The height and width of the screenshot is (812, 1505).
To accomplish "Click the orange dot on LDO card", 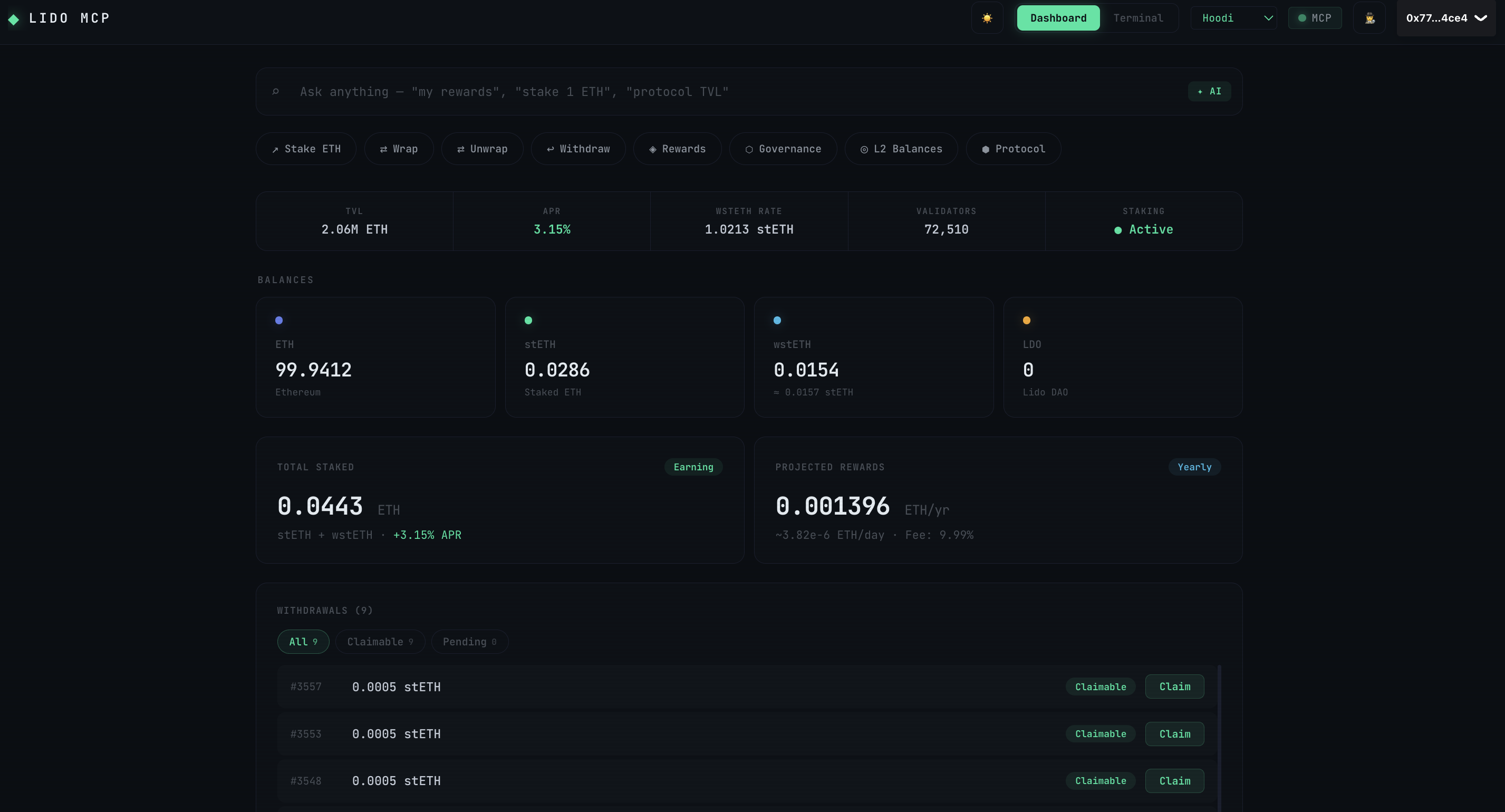I will [x=1027, y=320].
